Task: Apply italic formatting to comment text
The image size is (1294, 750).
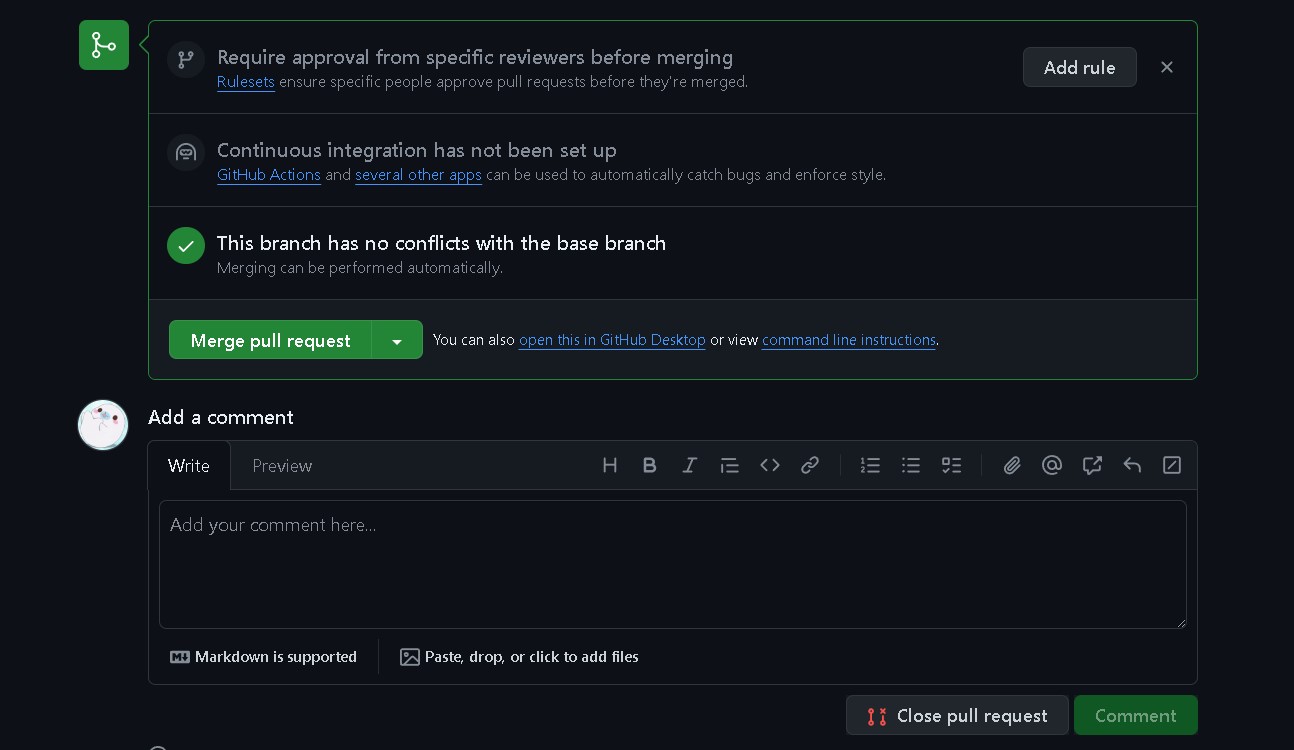Action: (689, 465)
